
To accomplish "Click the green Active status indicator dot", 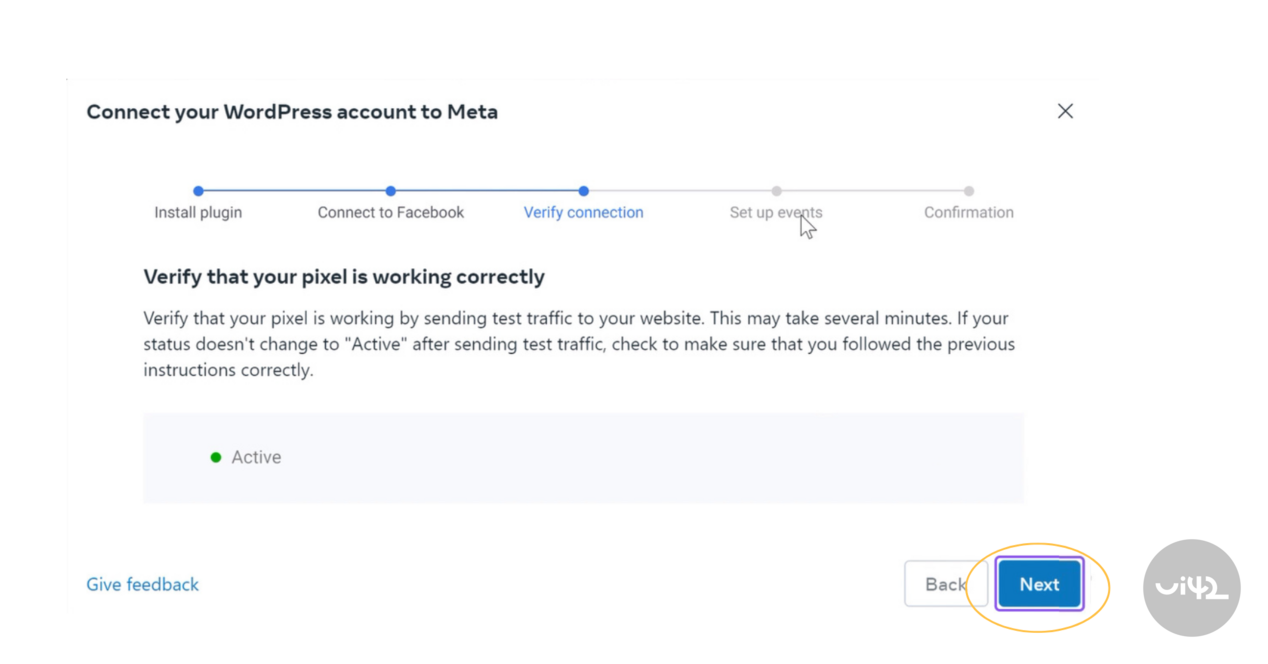I will coord(215,457).
